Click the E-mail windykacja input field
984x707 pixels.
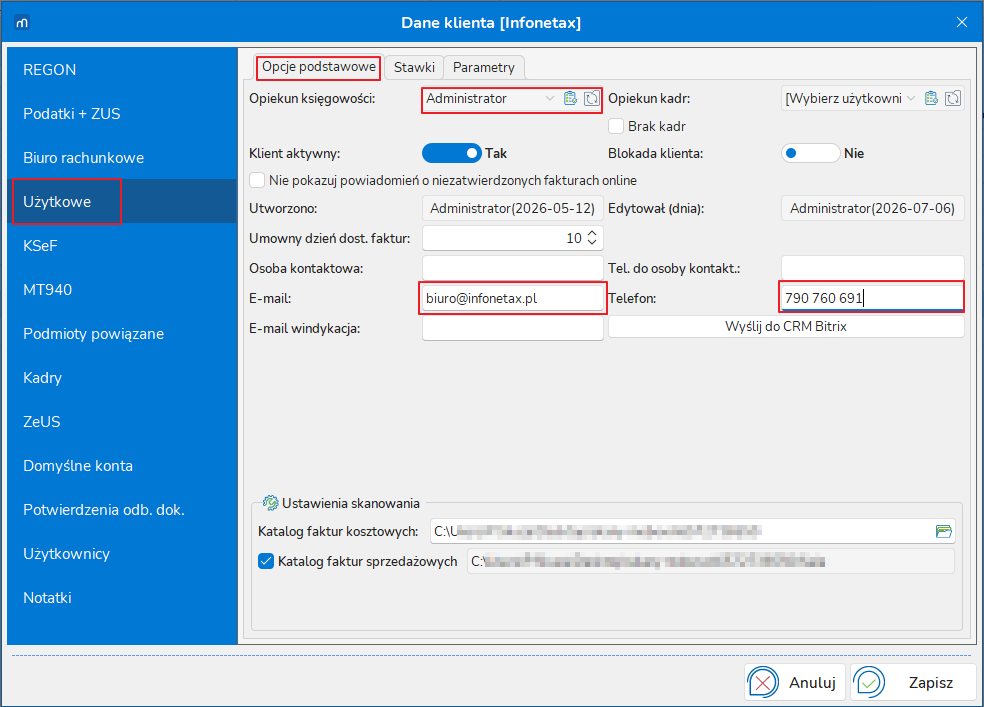point(513,328)
